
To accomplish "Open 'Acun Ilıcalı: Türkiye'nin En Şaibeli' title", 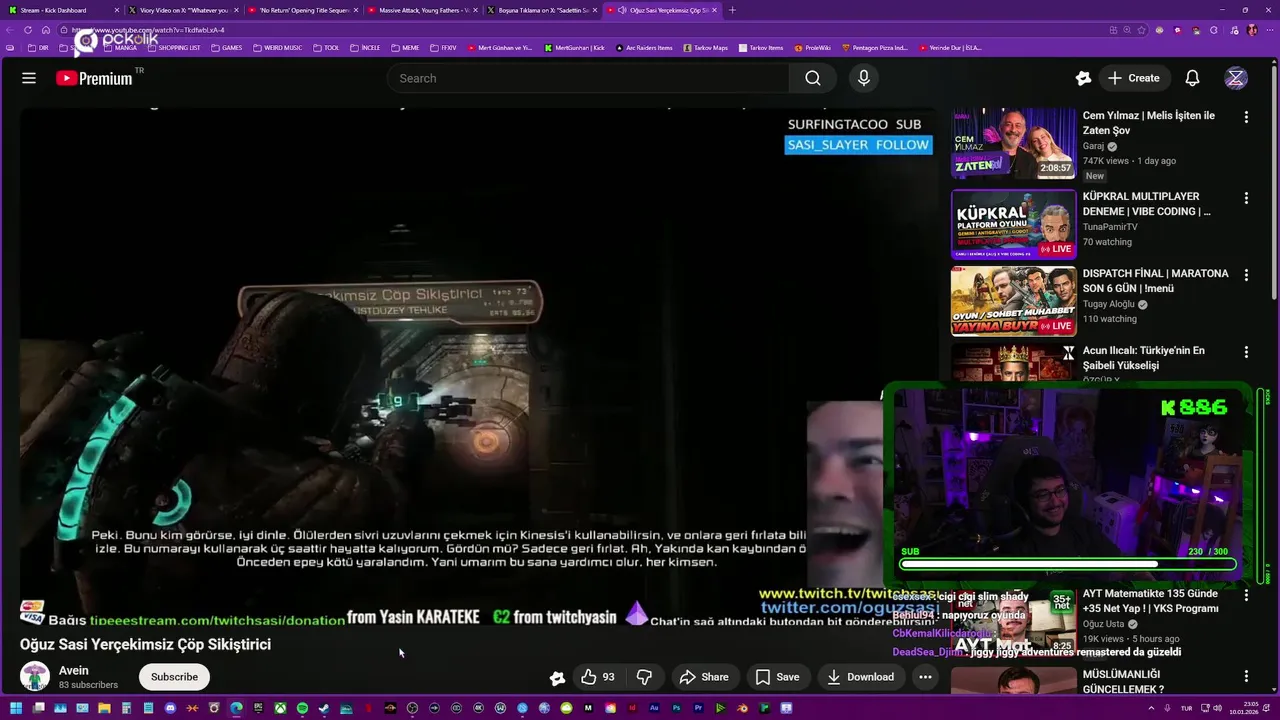I will click(x=1144, y=358).
